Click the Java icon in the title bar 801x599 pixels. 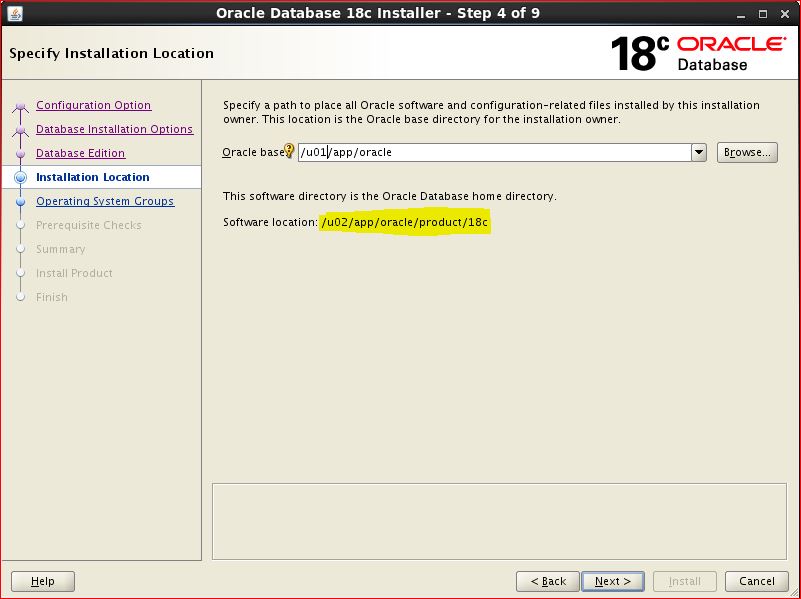14,14
